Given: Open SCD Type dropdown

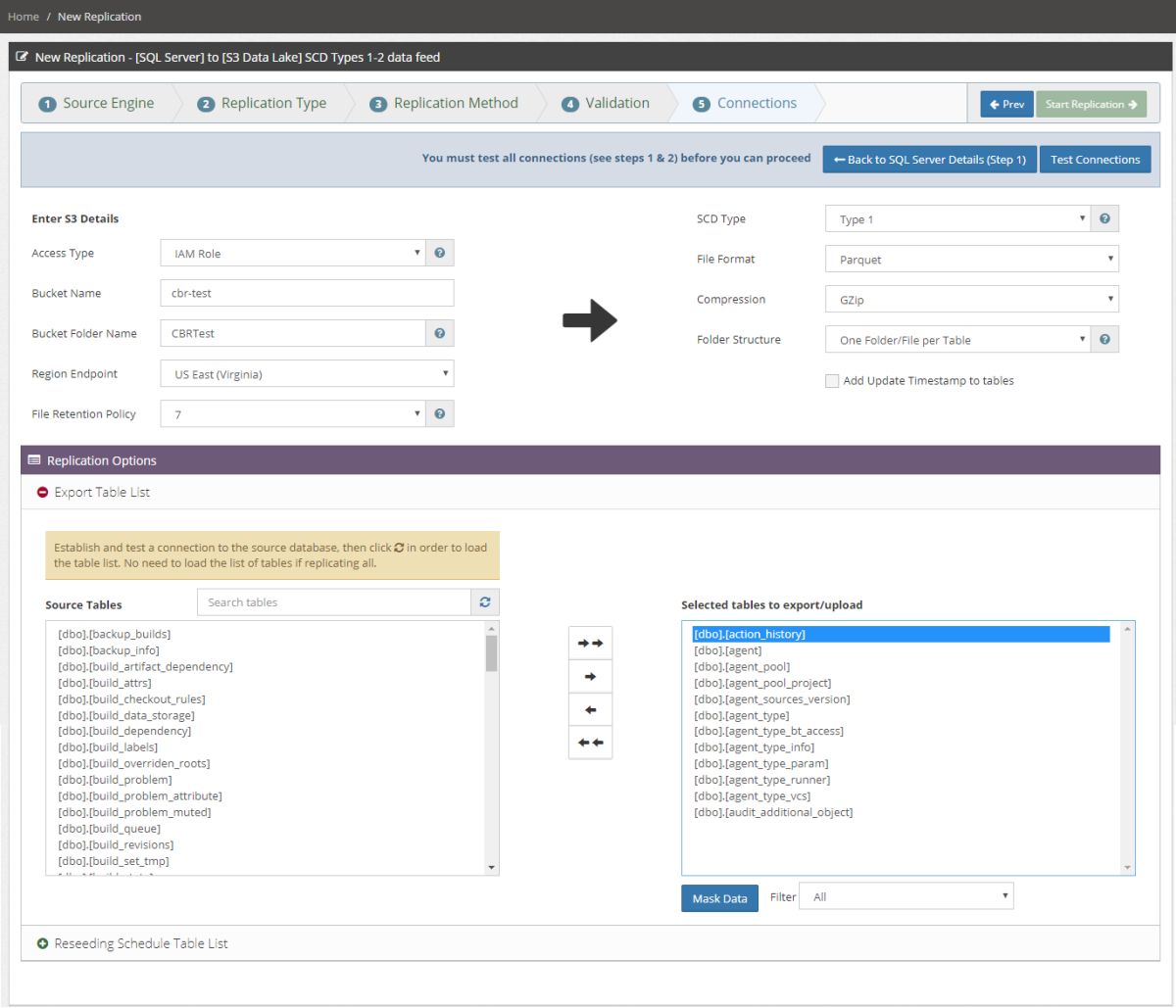Looking at the screenshot, I should 958,218.
